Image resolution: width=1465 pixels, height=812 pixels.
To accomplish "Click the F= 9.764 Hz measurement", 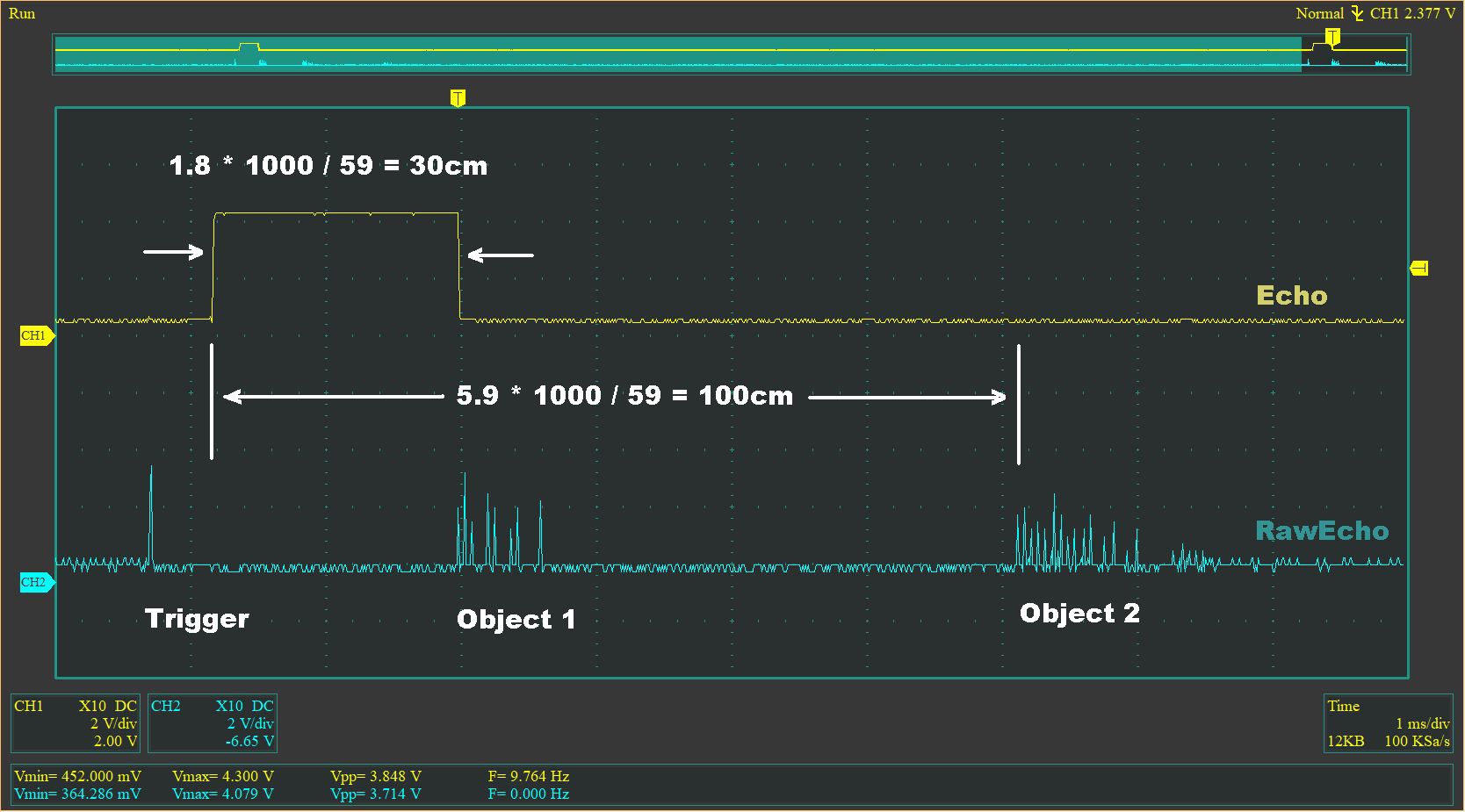I will 529,776.
